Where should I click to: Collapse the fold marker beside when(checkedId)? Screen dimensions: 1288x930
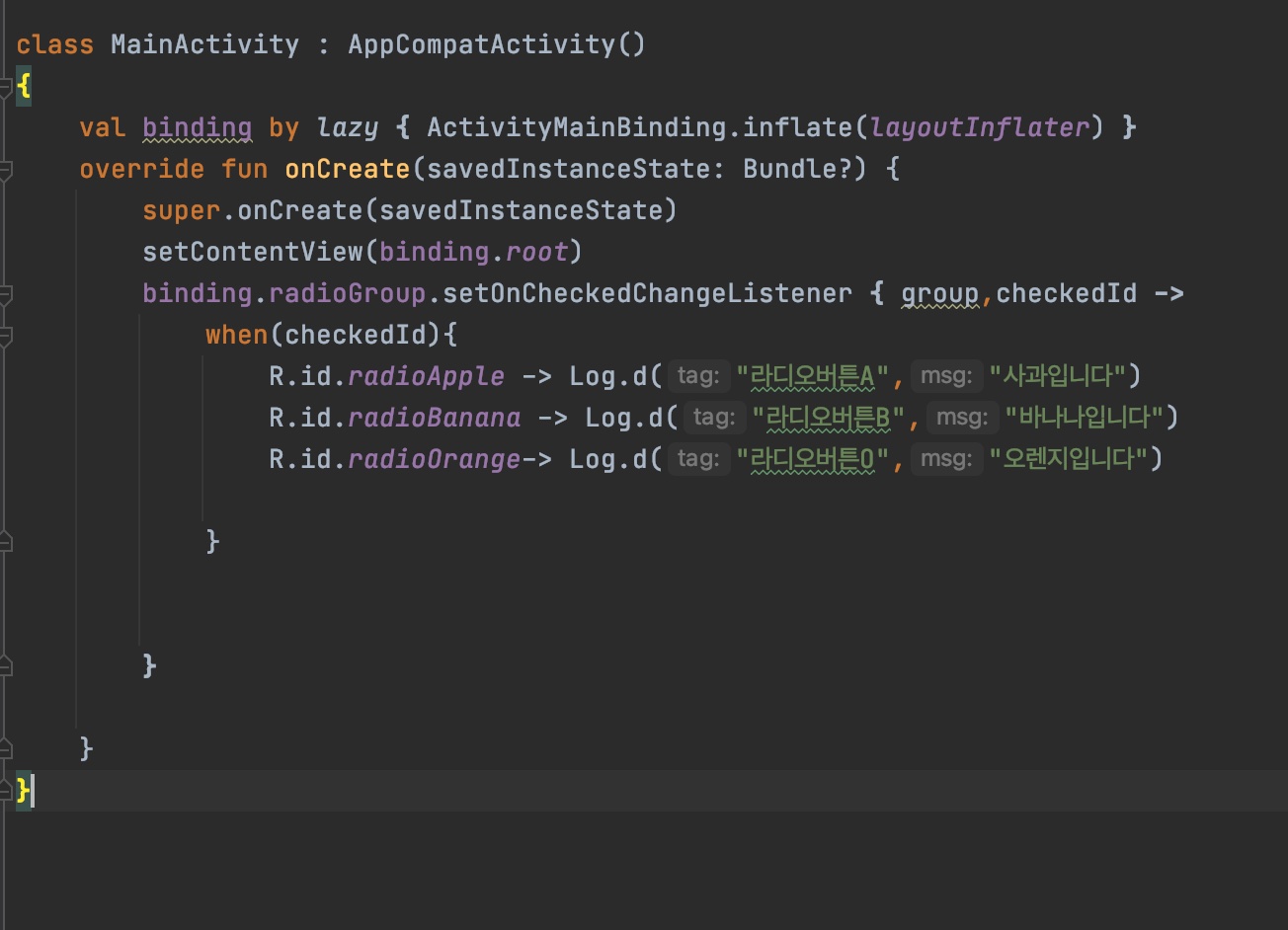pyautogui.click(x=5, y=336)
